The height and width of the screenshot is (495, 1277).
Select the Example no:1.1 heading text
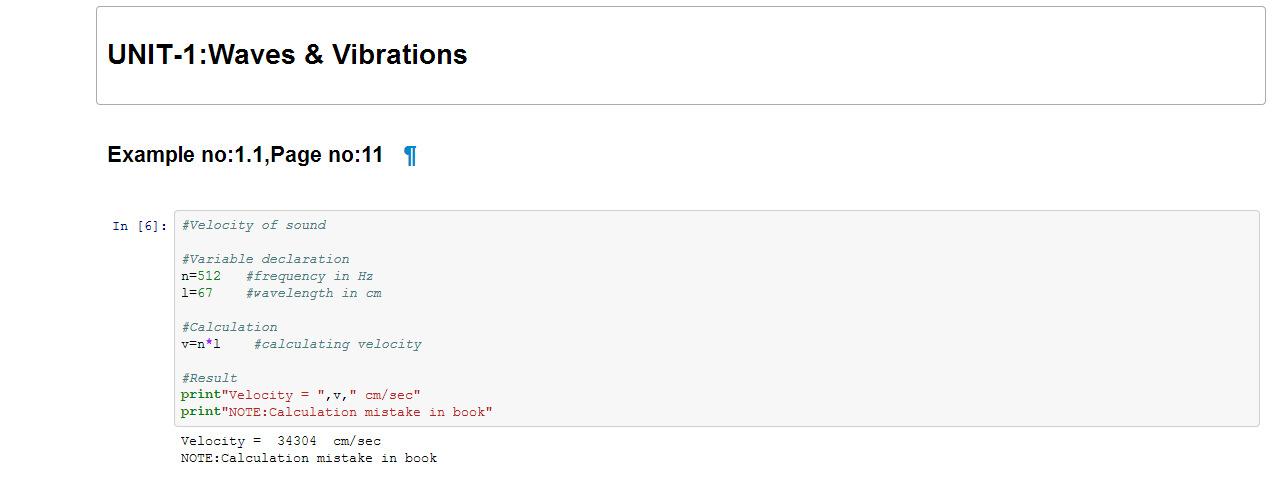click(245, 156)
